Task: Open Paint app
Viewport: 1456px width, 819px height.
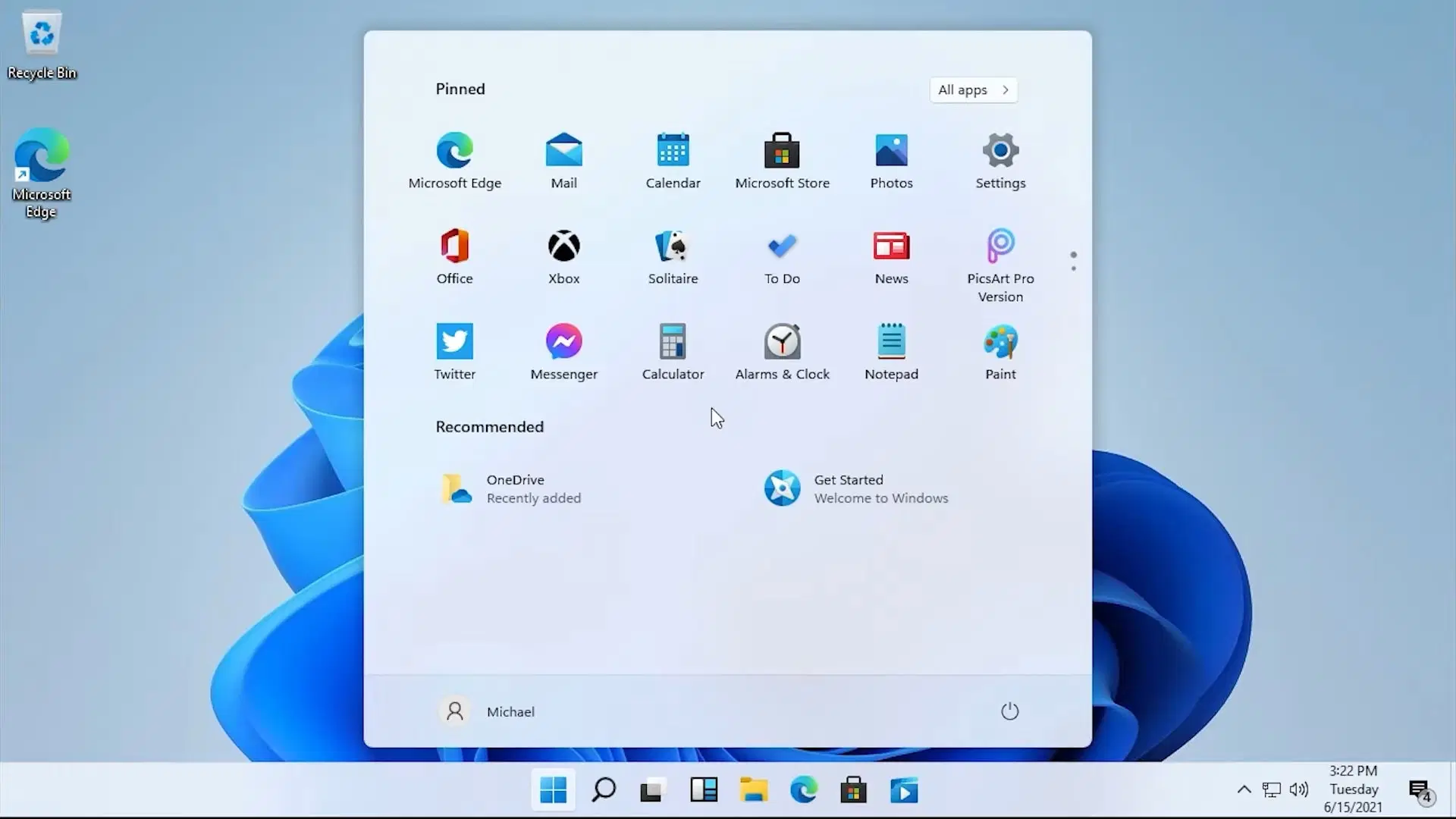Action: tap(1001, 350)
